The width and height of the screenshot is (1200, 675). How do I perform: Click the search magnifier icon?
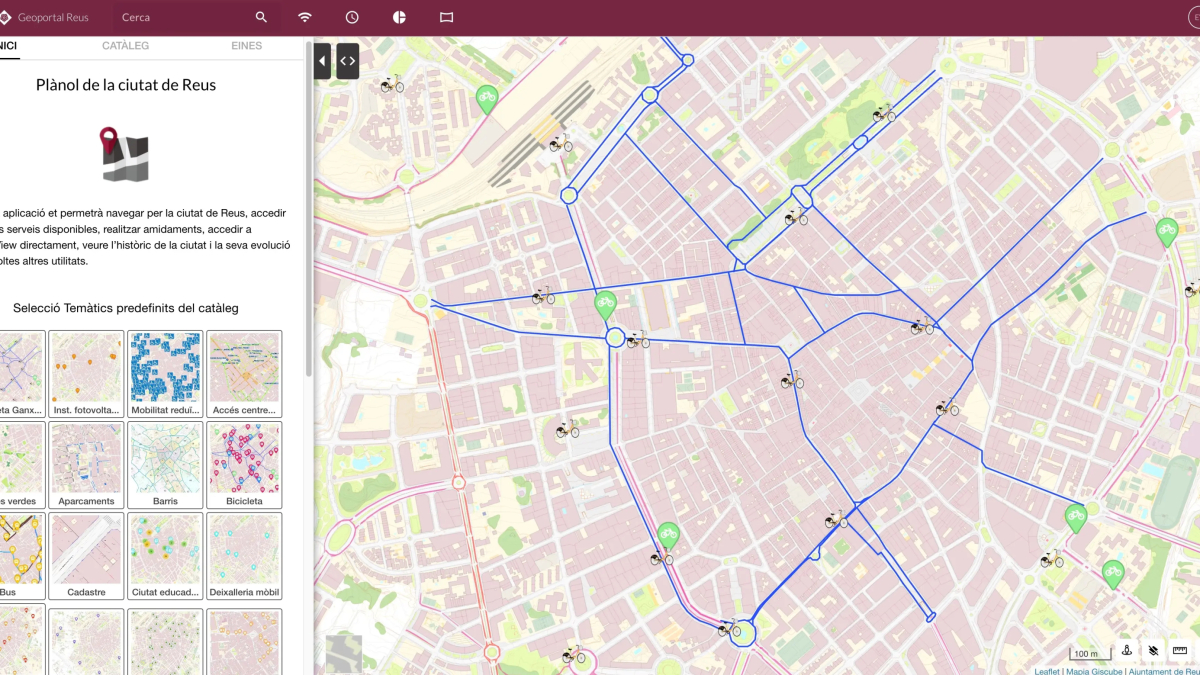pyautogui.click(x=261, y=17)
